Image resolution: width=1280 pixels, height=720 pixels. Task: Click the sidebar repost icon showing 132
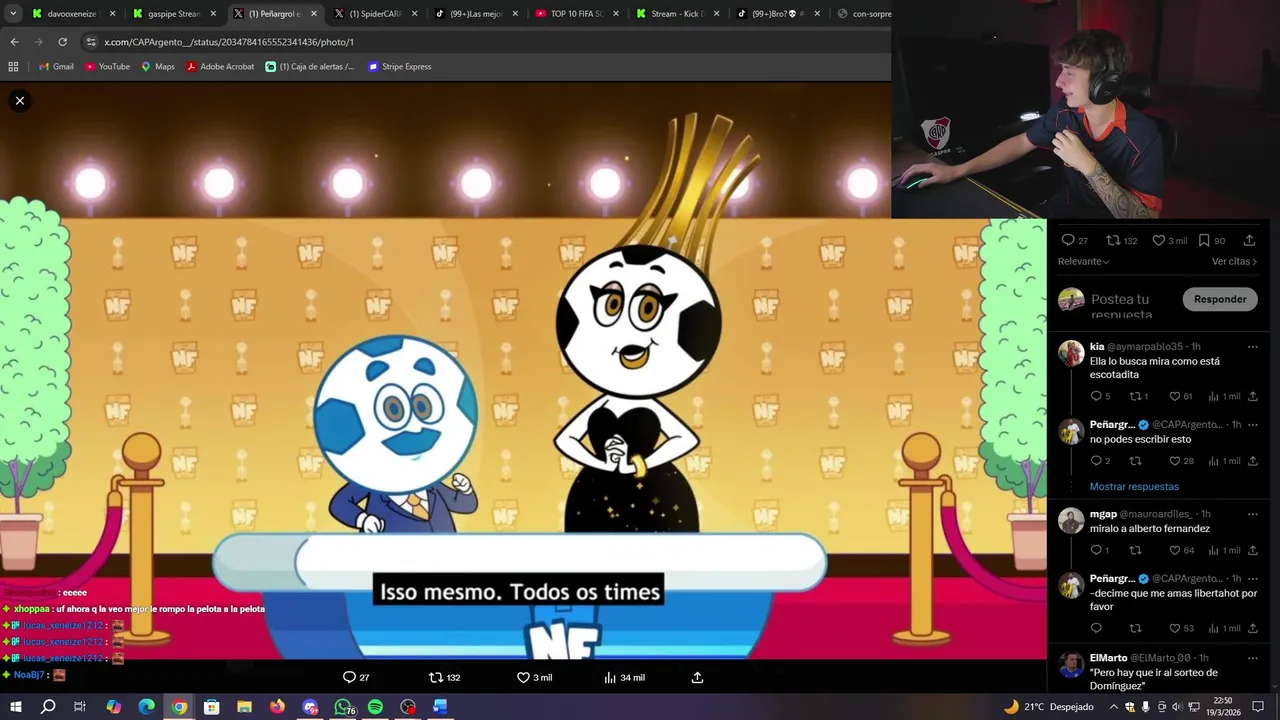1113,240
